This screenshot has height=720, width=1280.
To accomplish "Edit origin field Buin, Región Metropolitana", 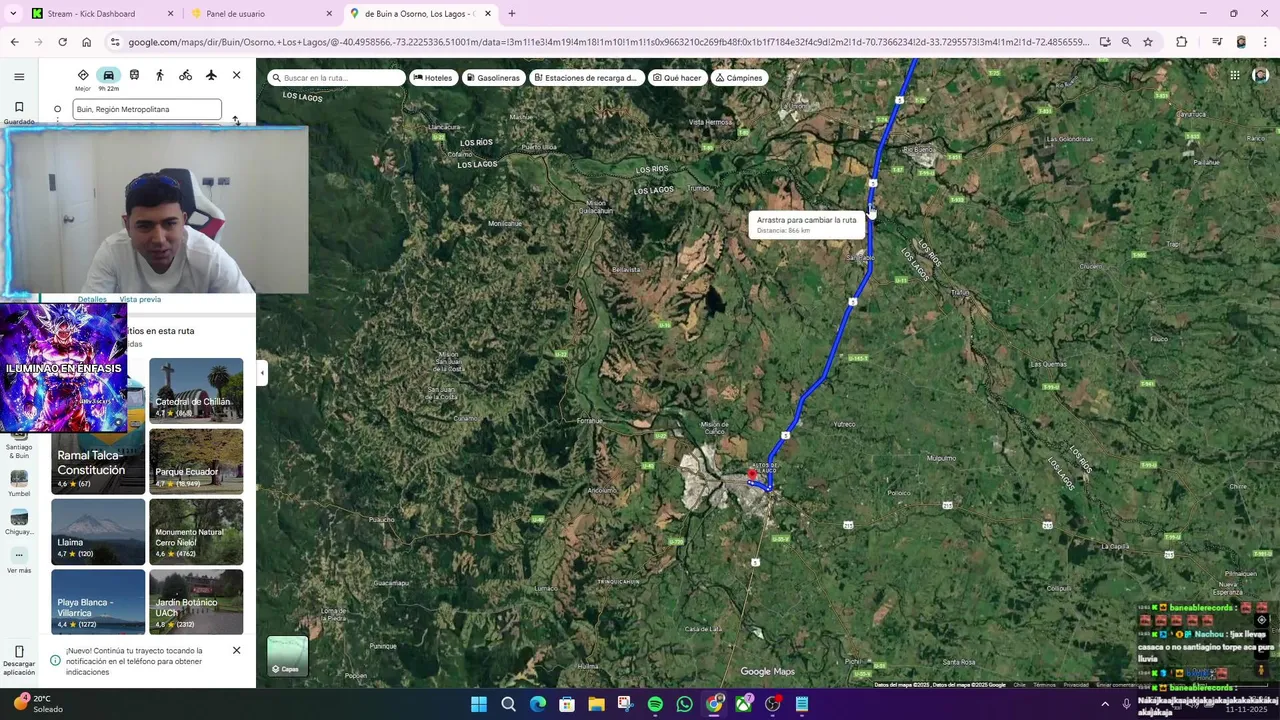I will pos(147,109).
